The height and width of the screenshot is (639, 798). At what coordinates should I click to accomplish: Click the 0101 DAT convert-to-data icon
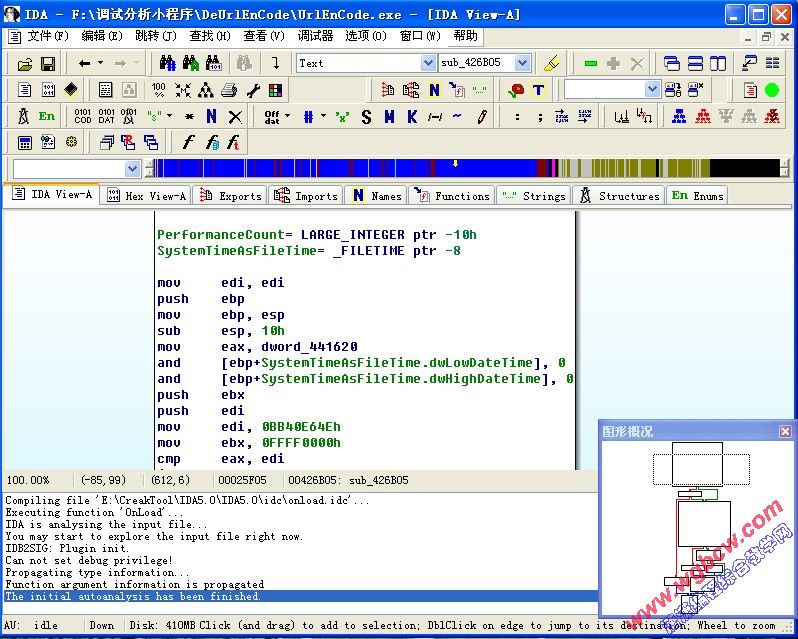point(106,117)
